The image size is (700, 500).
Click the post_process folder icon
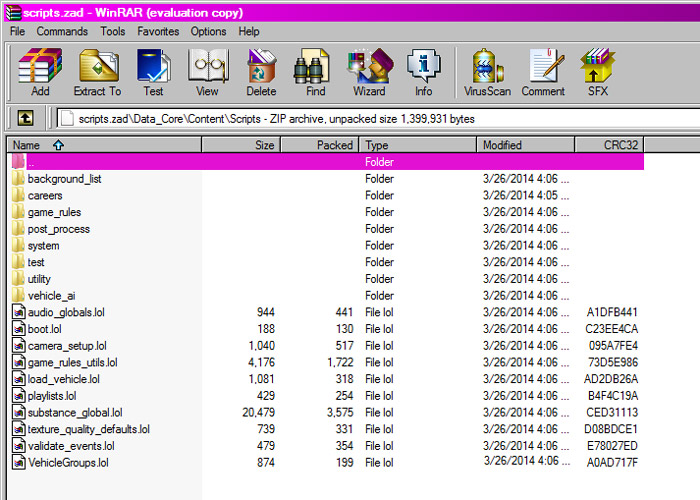point(18,229)
